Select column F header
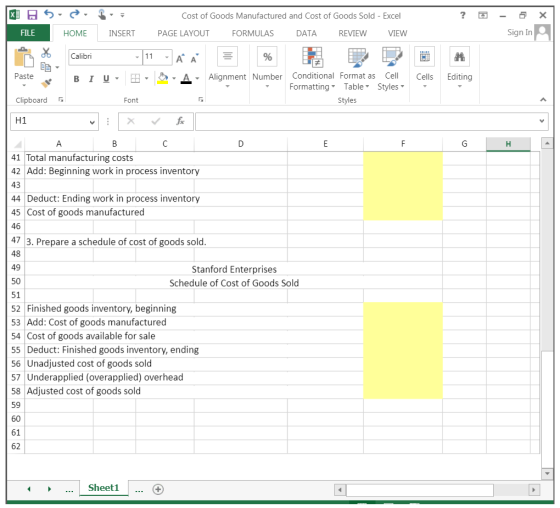The width and height of the screenshot is (560, 508). (x=403, y=144)
